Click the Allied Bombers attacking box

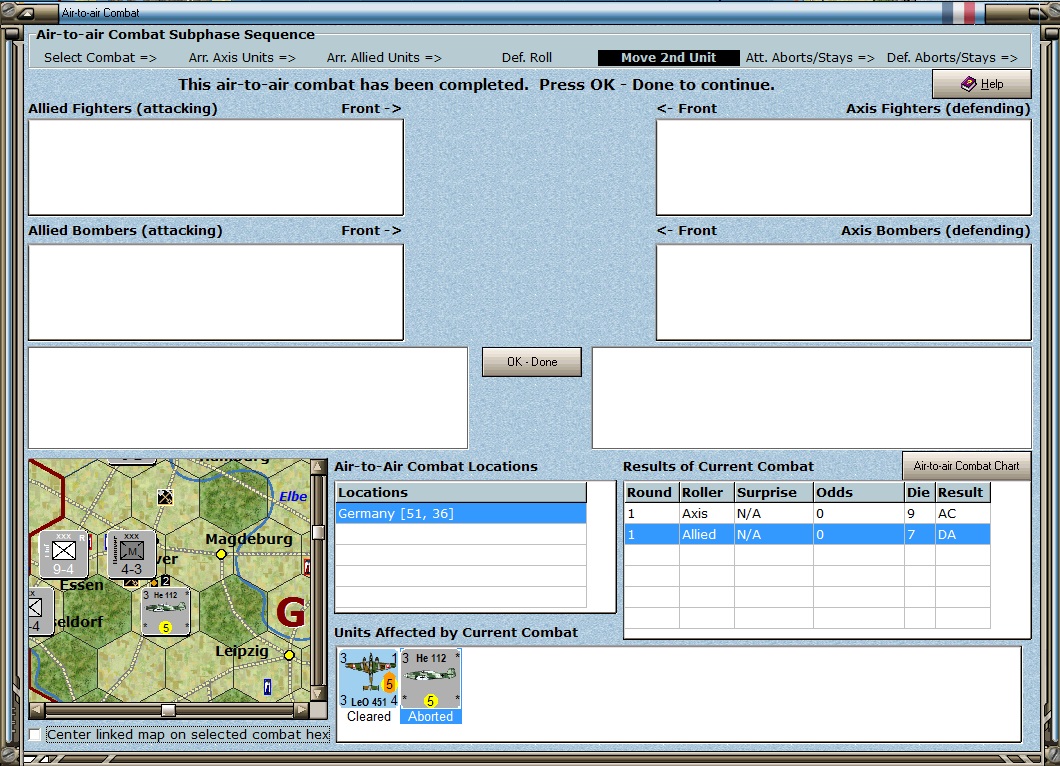(x=216, y=292)
